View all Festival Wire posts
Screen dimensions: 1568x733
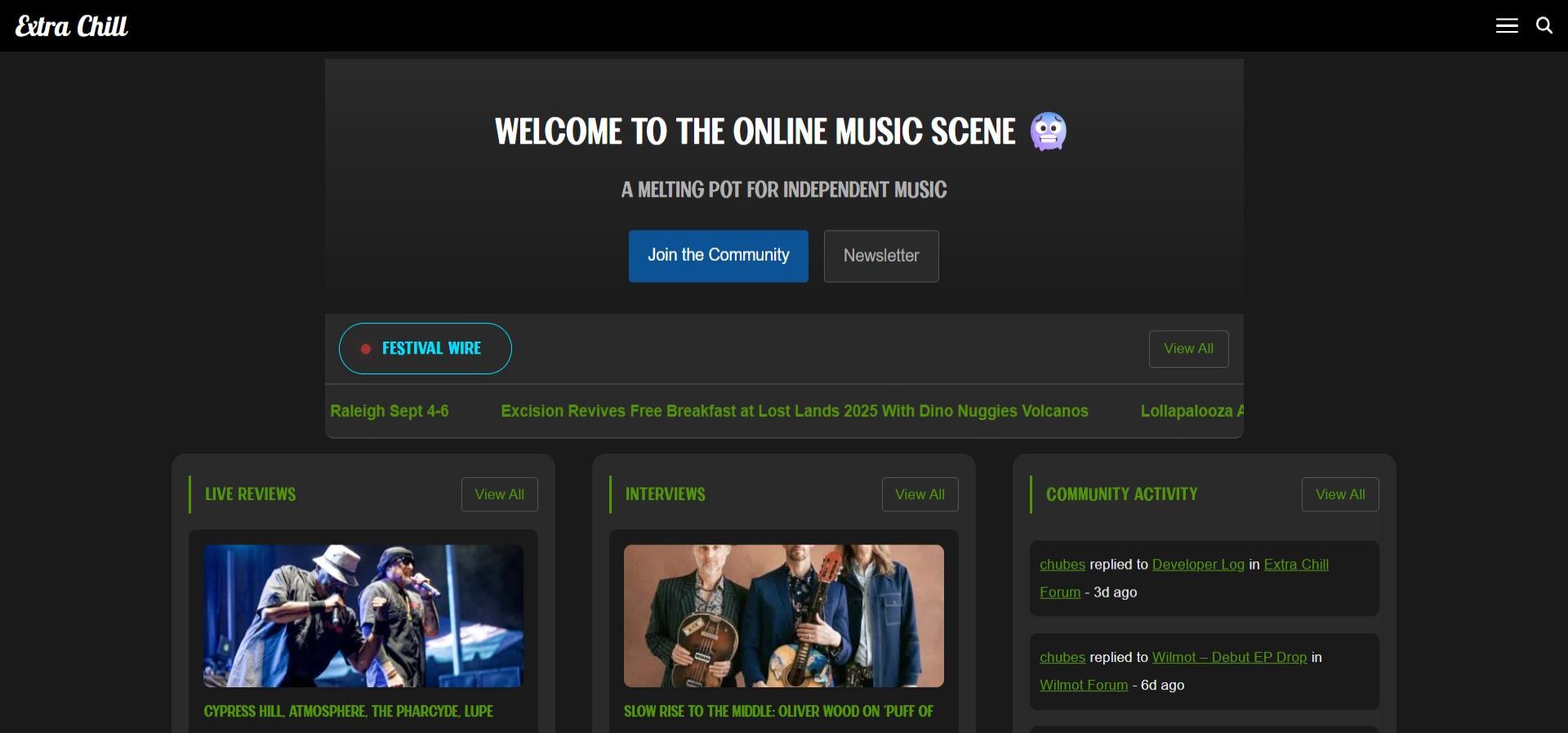tap(1188, 349)
